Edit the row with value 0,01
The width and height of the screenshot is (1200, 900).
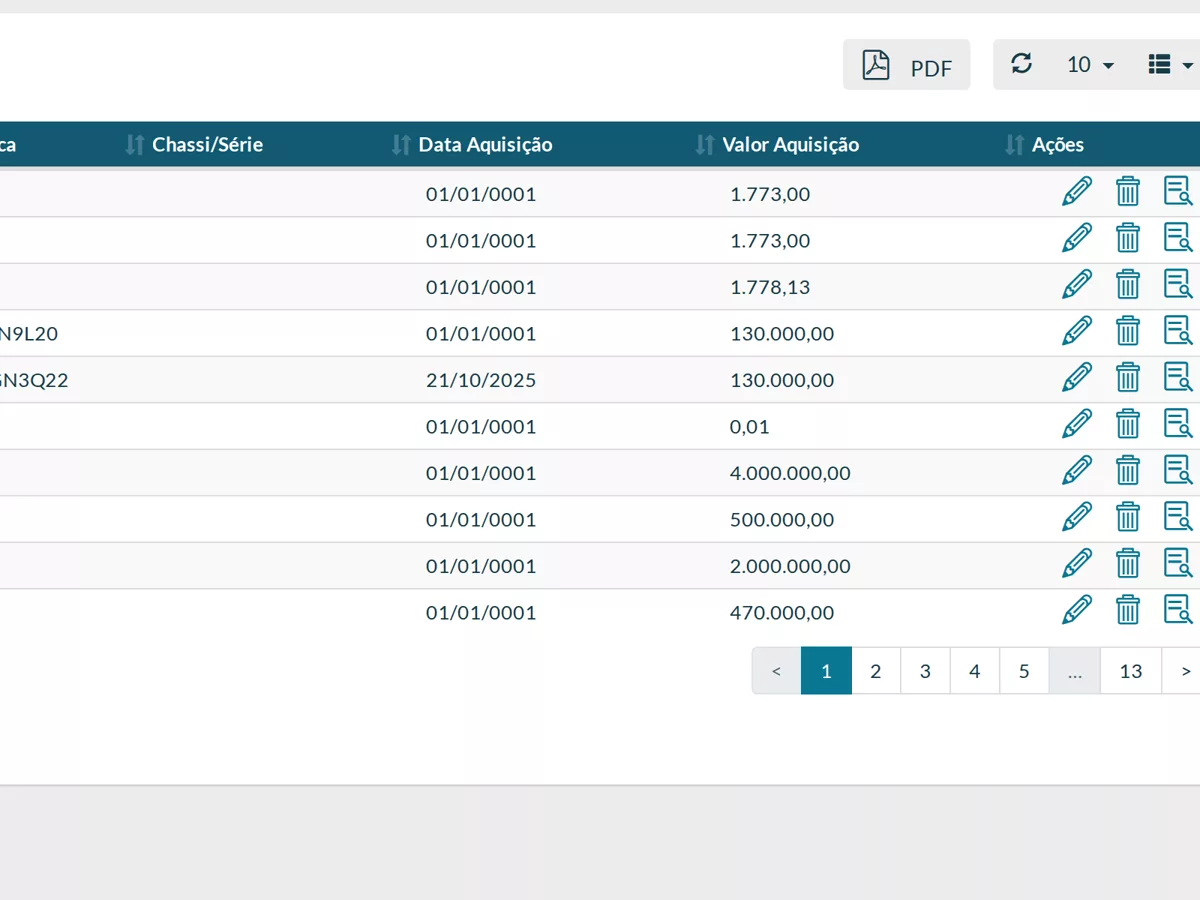pyautogui.click(x=1076, y=424)
